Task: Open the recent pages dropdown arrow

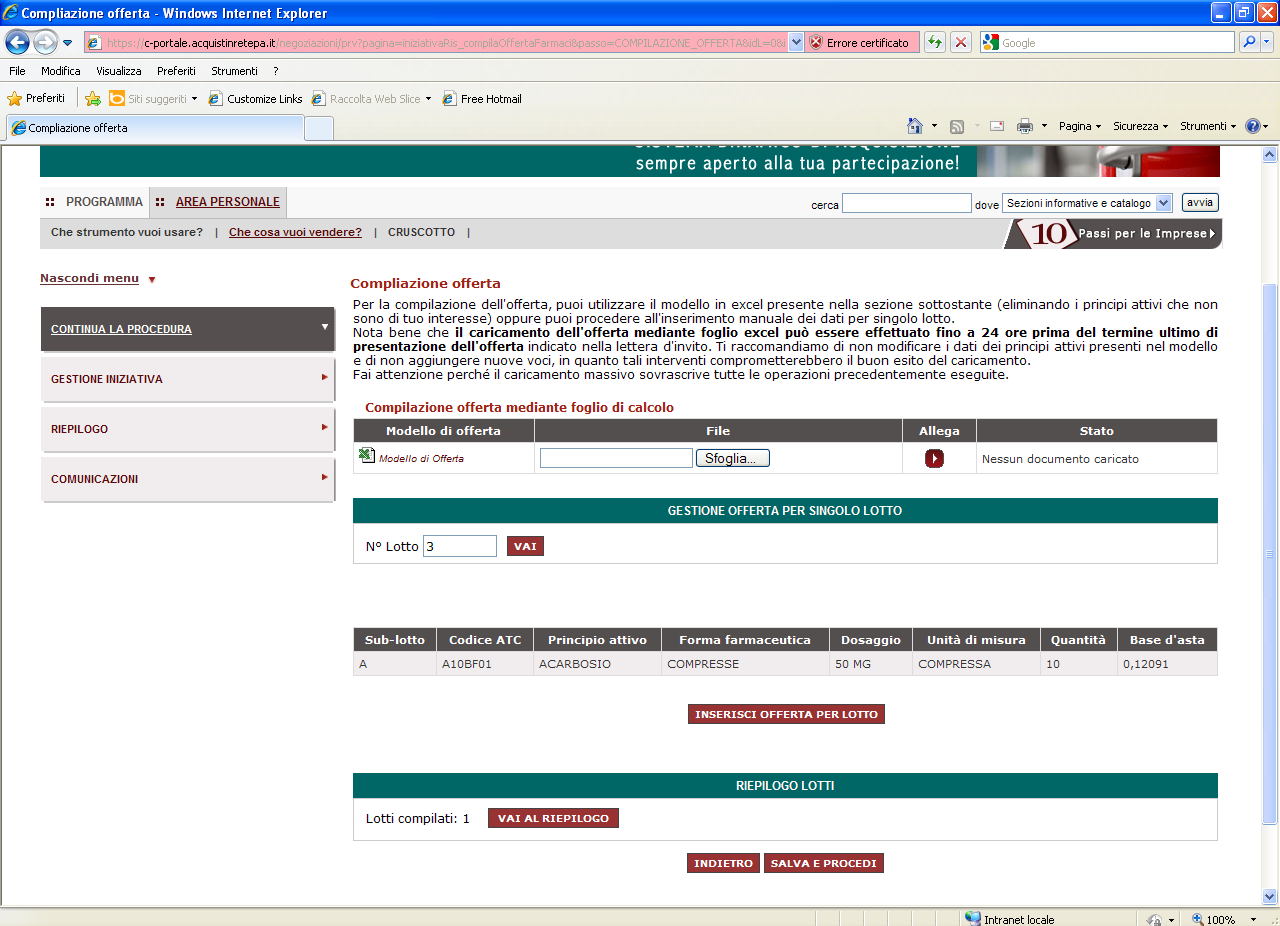Action: (x=68, y=43)
